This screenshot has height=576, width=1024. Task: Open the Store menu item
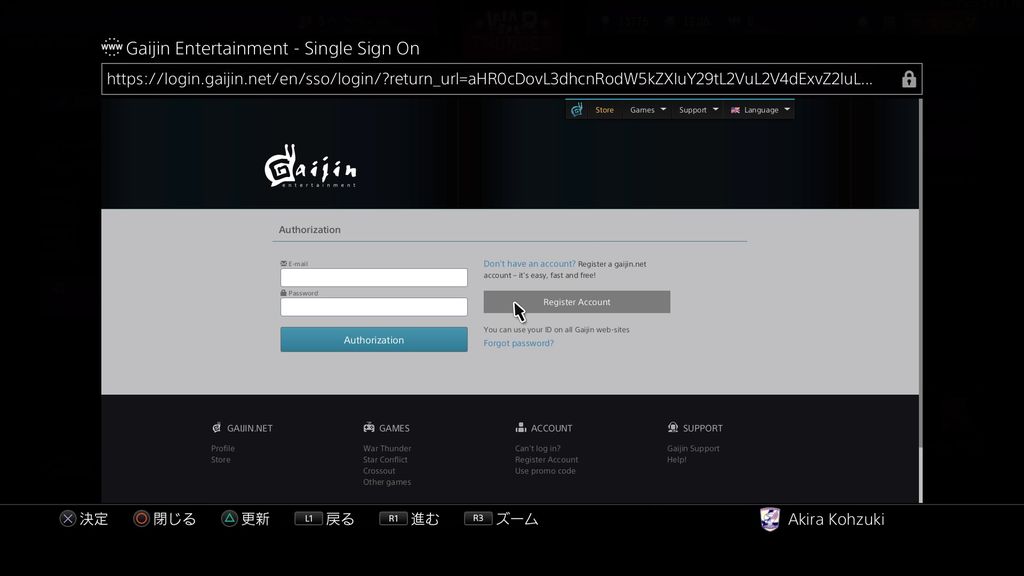[x=604, y=110]
